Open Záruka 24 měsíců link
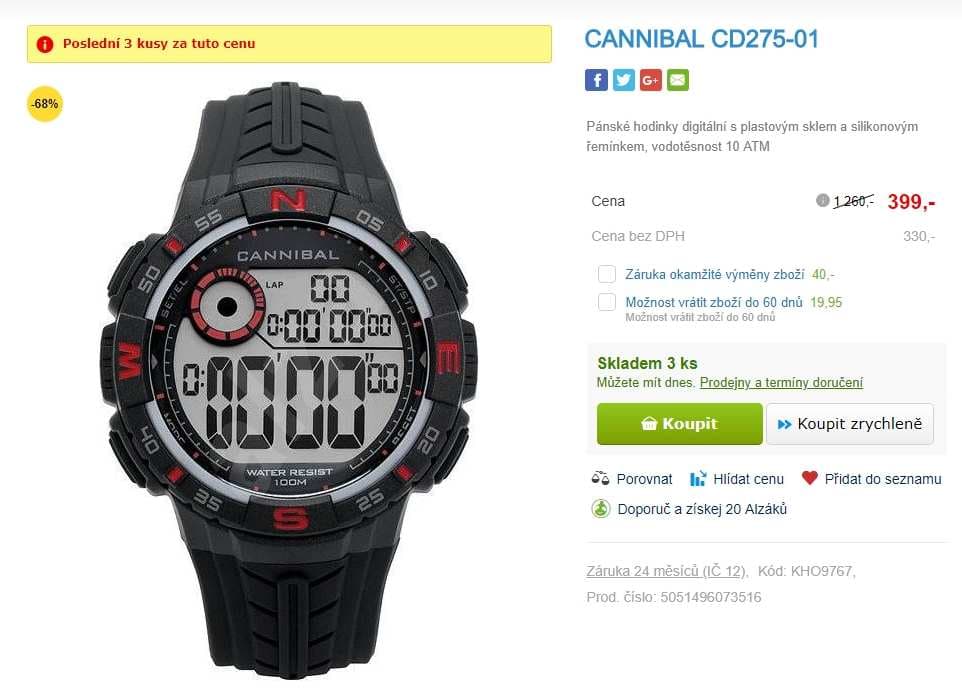 coord(666,571)
